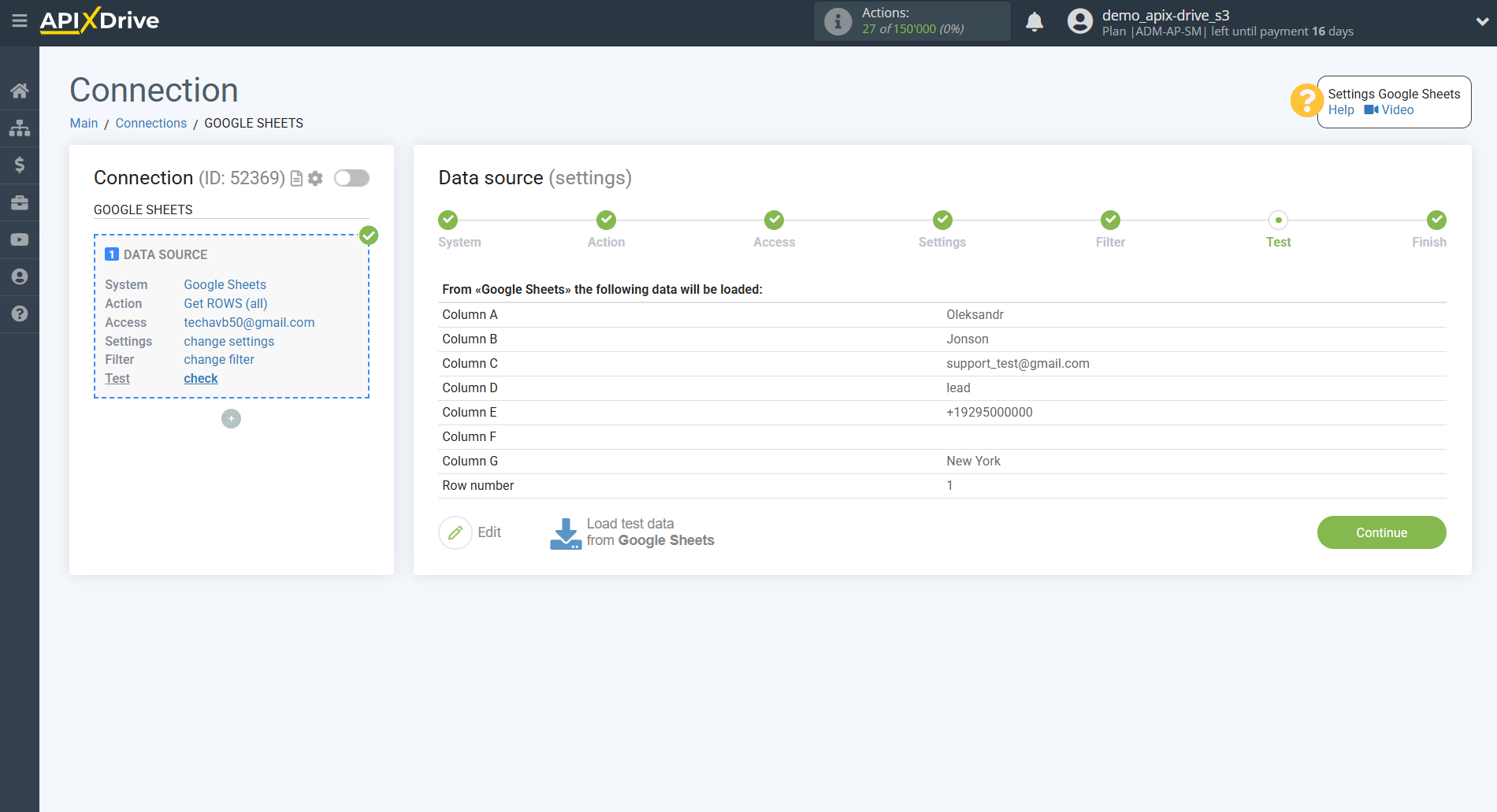Select the Test step indicator
Screen dimensions: 1497x812
coord(1278,221)
